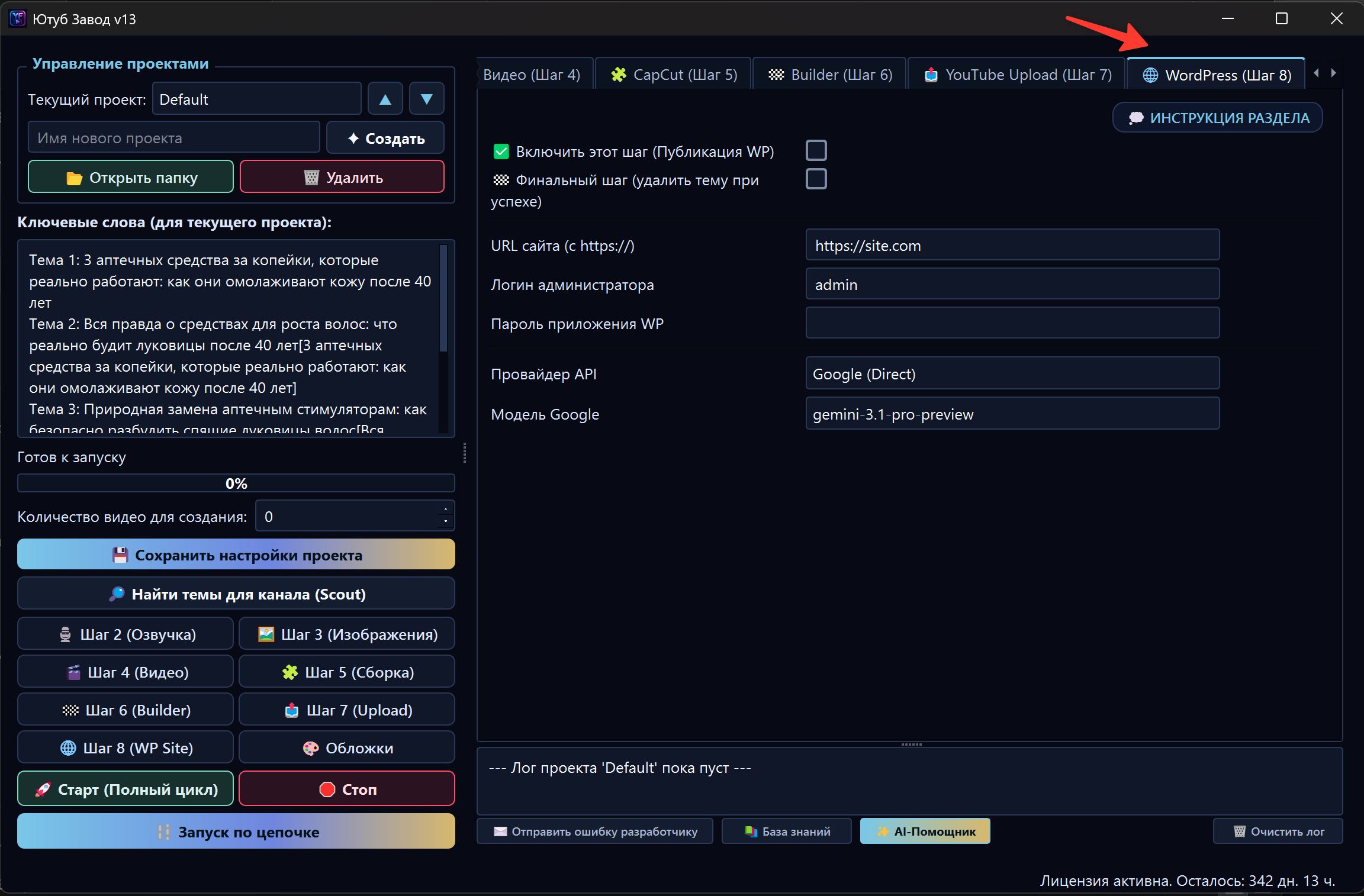This screenshot has width=1364, height=896.
Task: Minimize the Ютуб Завод window
Action: (1228, 18)
